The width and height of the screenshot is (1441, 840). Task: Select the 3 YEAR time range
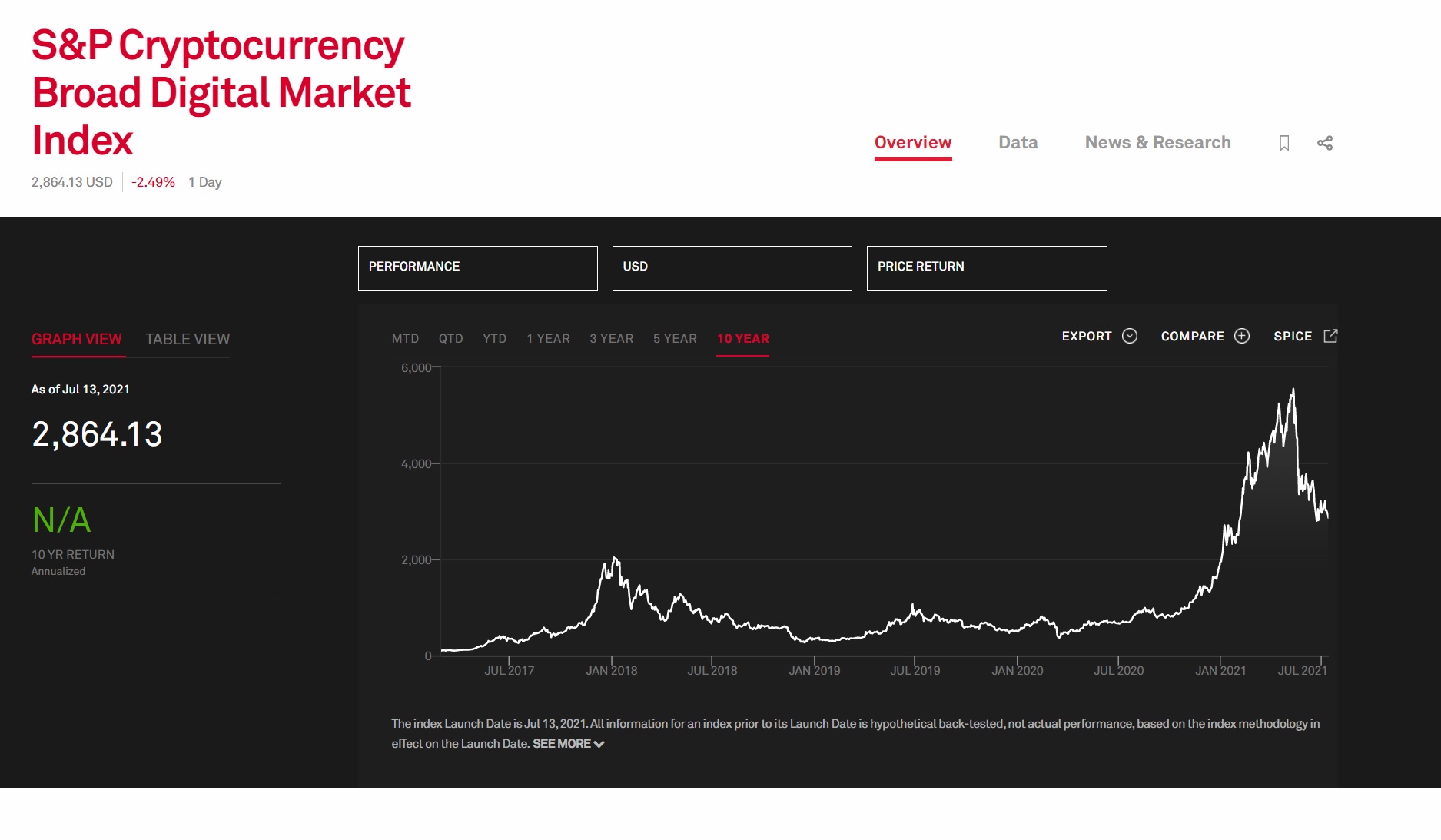[x=612, y=339]
